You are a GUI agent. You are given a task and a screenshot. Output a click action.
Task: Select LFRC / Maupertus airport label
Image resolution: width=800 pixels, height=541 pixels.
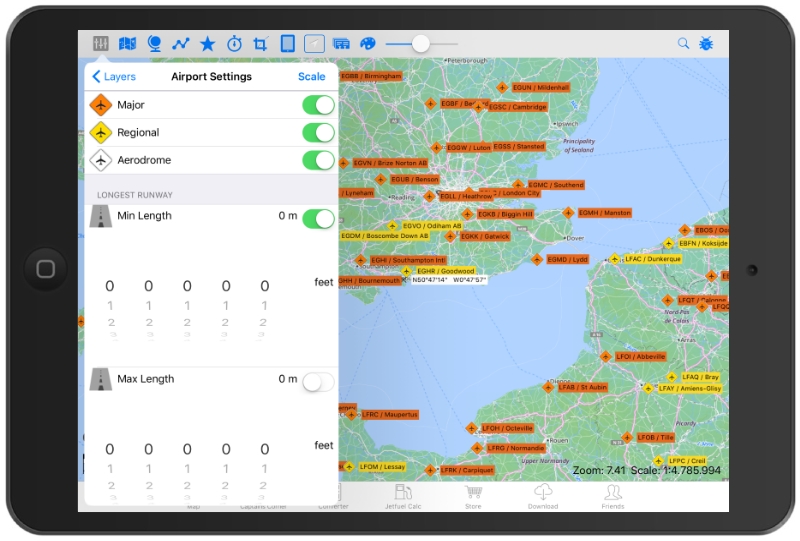click(390, 414)
